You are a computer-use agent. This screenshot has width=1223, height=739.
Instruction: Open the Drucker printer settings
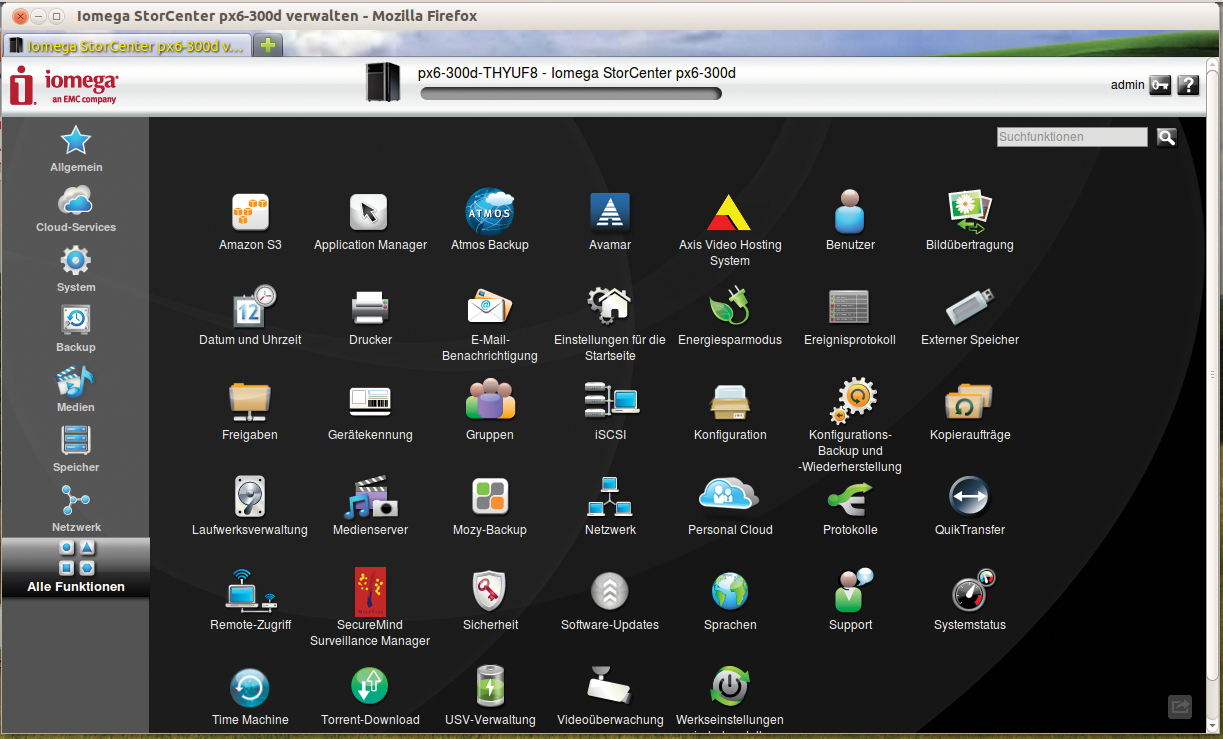pos(370,308)
